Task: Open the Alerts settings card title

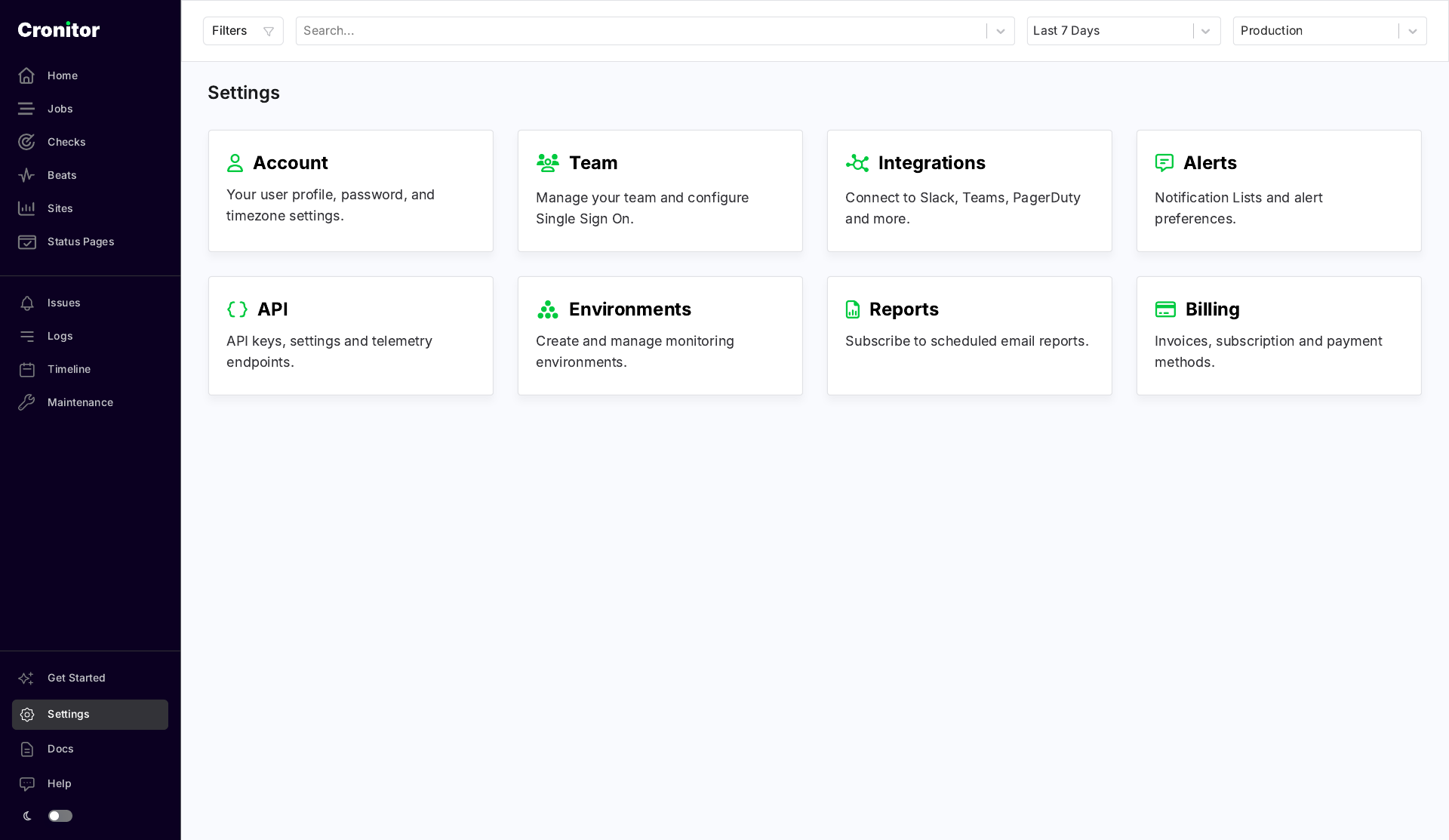Action: point(1210,163)
